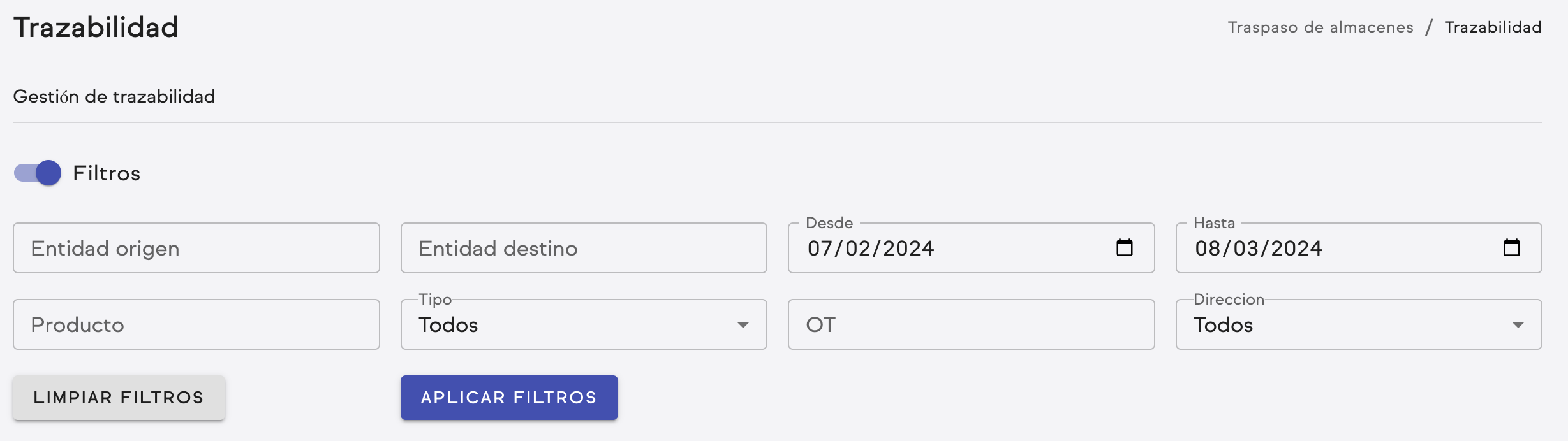Click the Entidad origen input field
The width and height of the screenshot is (1568, 441).
coord(196,248)
